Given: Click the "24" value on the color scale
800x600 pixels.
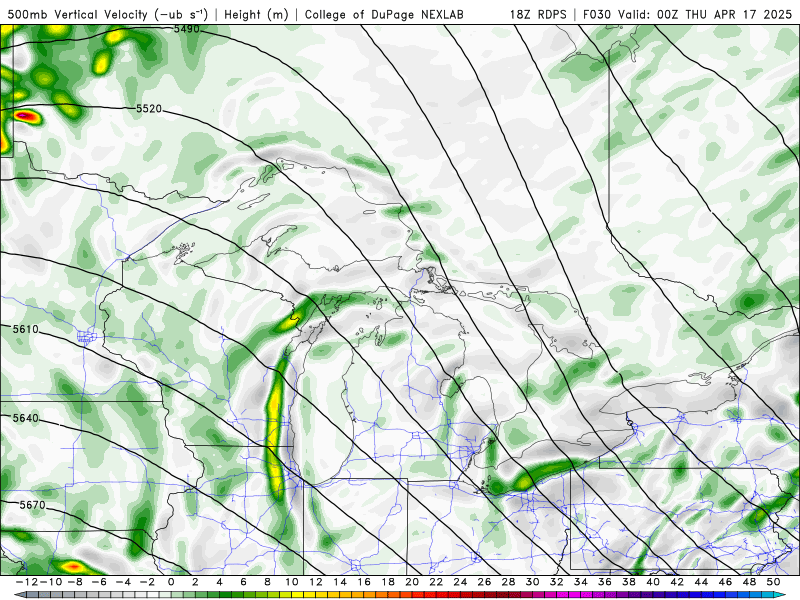Looking at the screenshot, I should tap(460, 582).
